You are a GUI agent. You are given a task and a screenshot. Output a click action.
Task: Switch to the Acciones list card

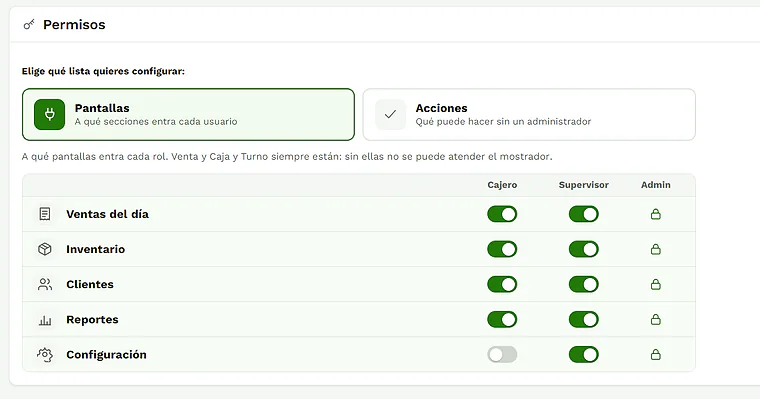pyautogui.click(x=529, y=114)
